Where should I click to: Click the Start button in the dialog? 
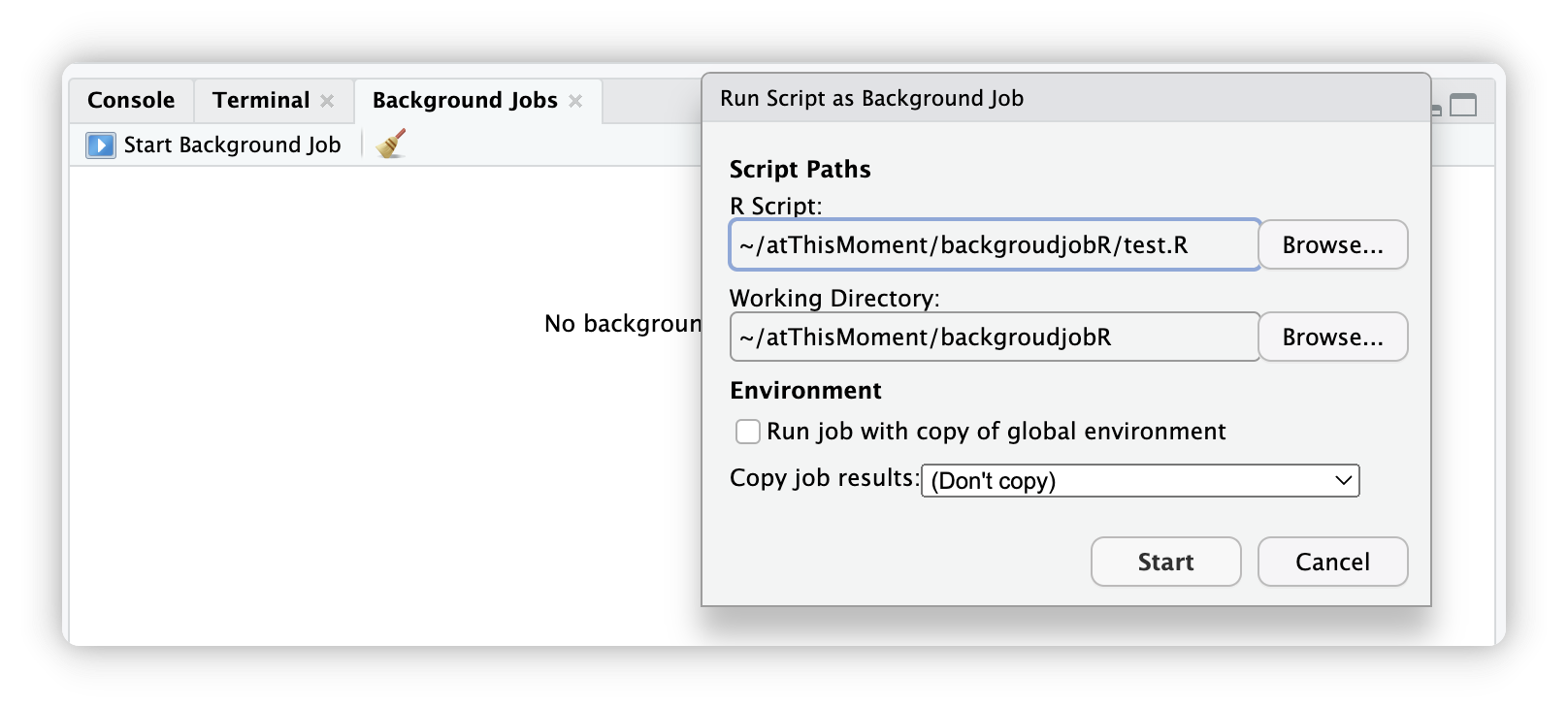(x=1166, y=562)
